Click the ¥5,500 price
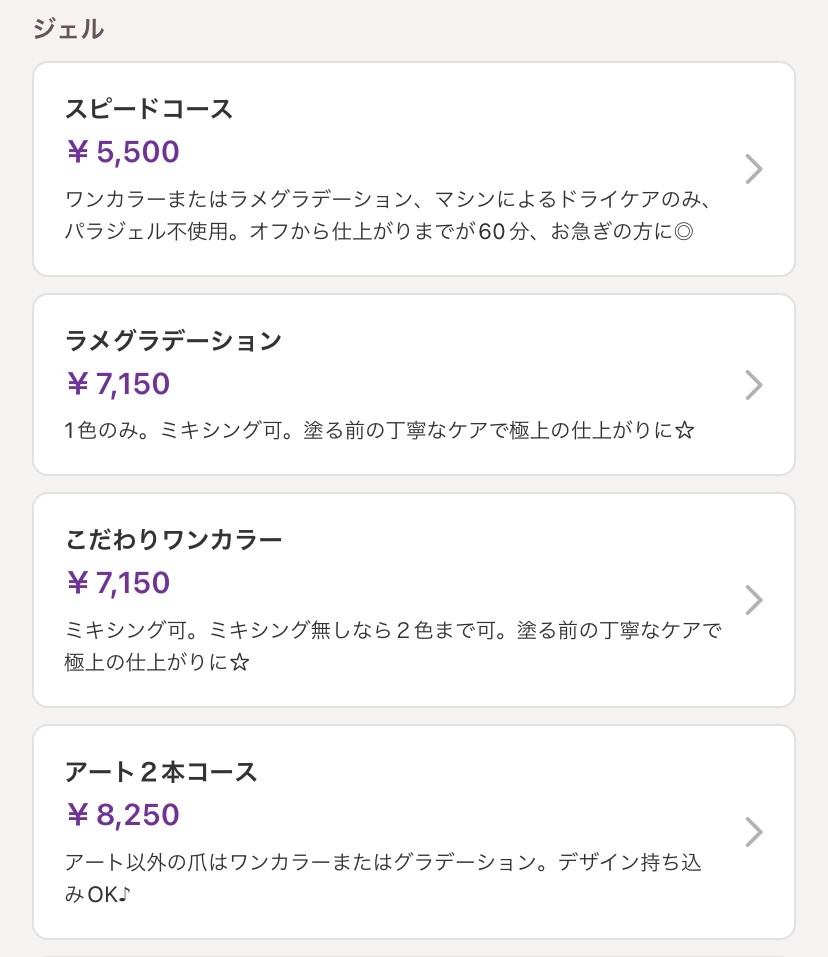The height and width of the screenshot is (957, 828). (x=123, y=152)
